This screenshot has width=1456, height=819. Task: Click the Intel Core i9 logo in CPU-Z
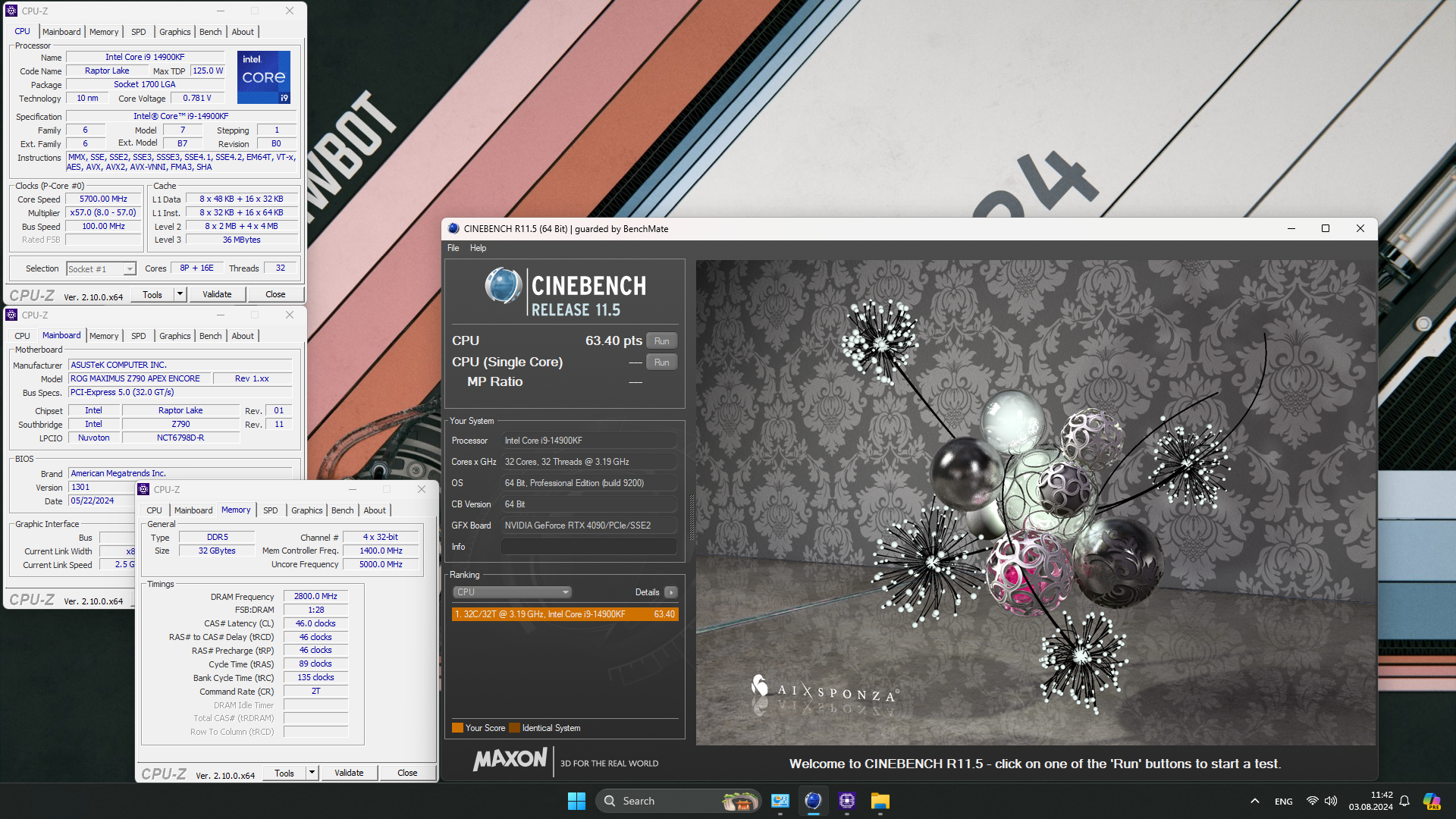(264, 77)
